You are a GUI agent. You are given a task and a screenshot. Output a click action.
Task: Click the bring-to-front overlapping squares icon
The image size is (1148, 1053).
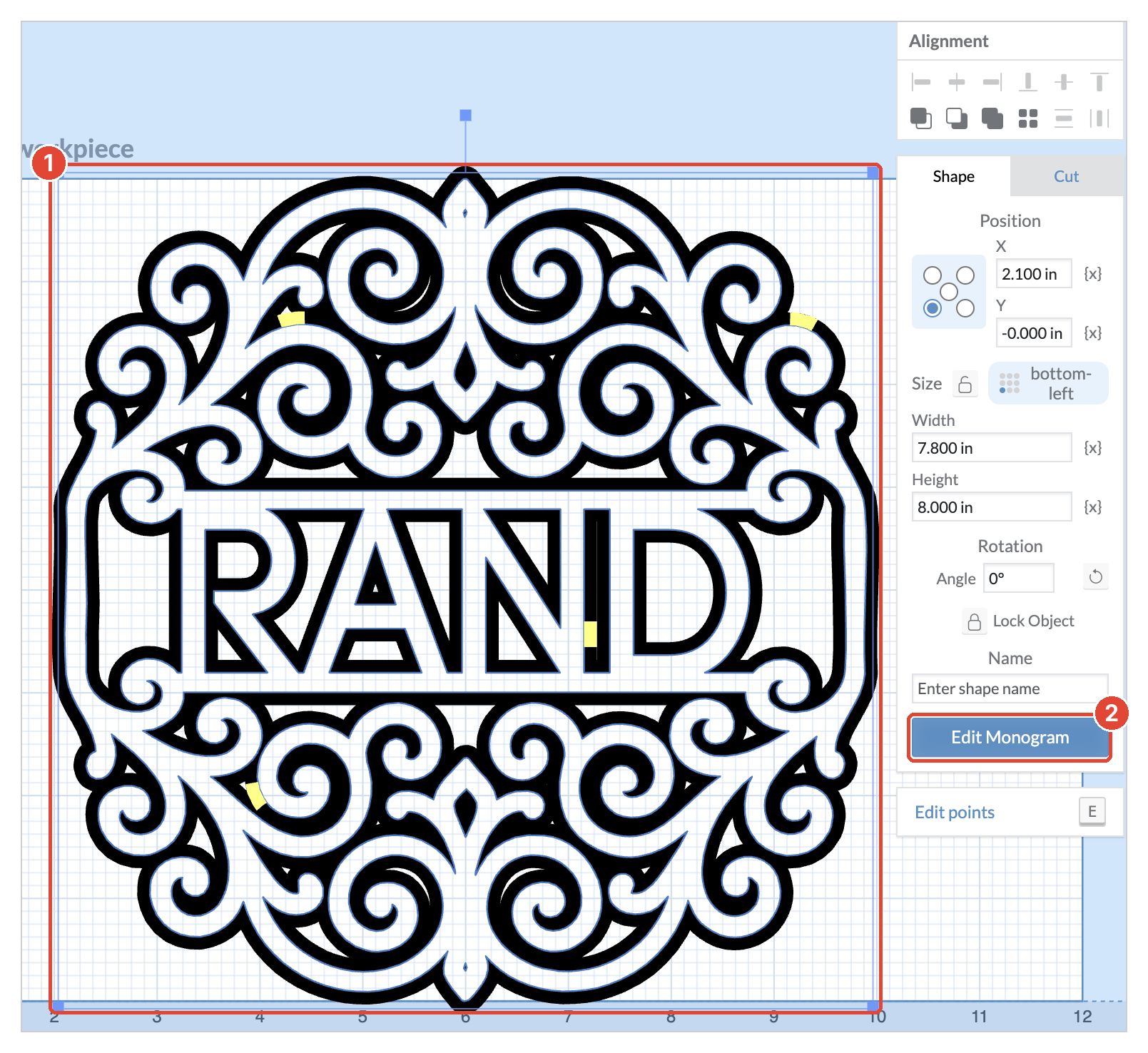coord(921,118)
